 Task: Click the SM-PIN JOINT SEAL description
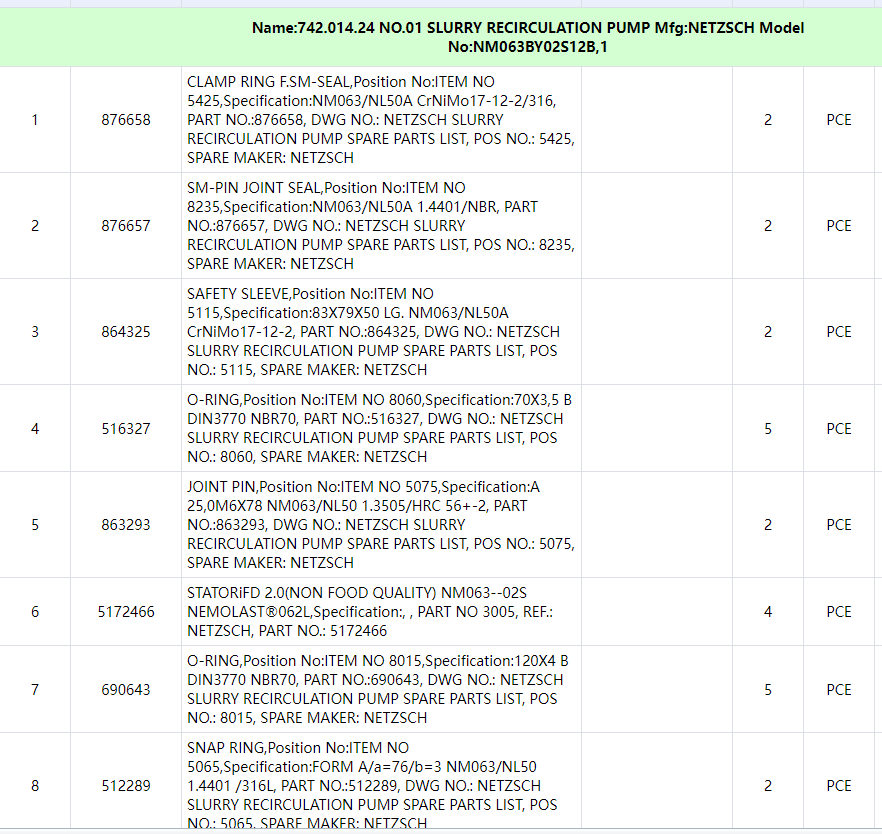(x=381, y=226)
